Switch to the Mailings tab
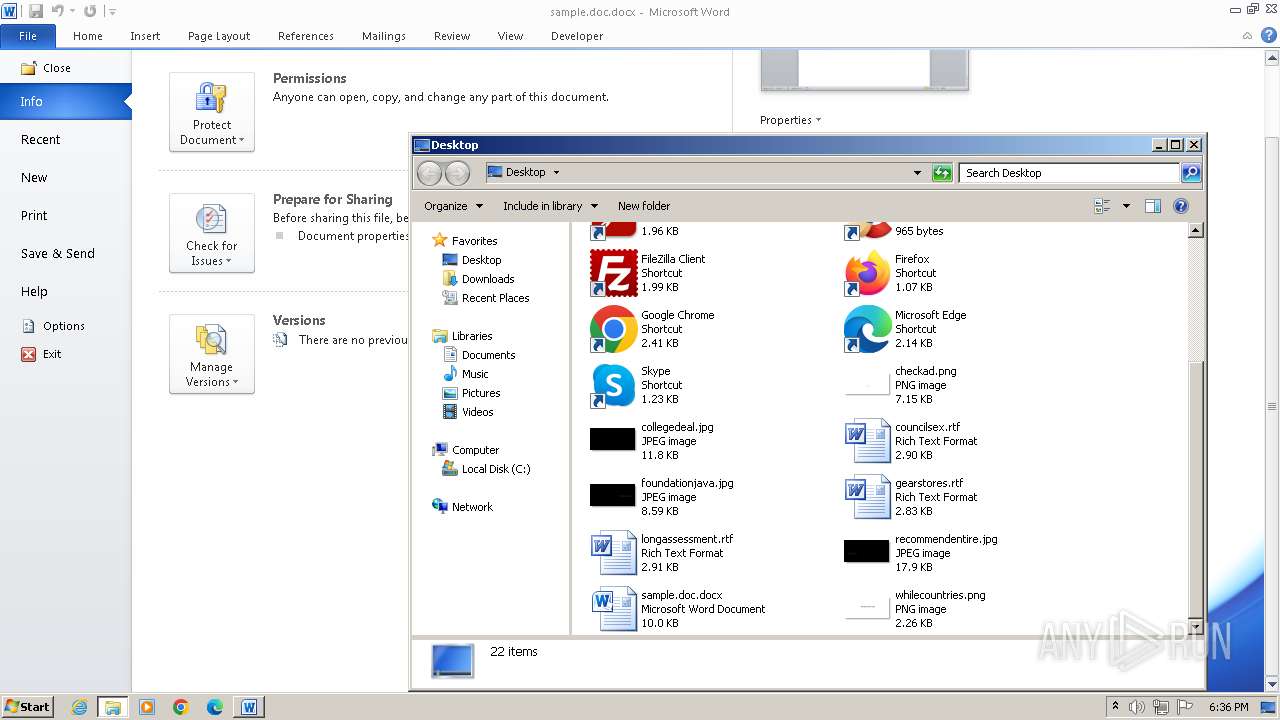The height and width of the screenshot is (720, 1280). coord(384,36)
